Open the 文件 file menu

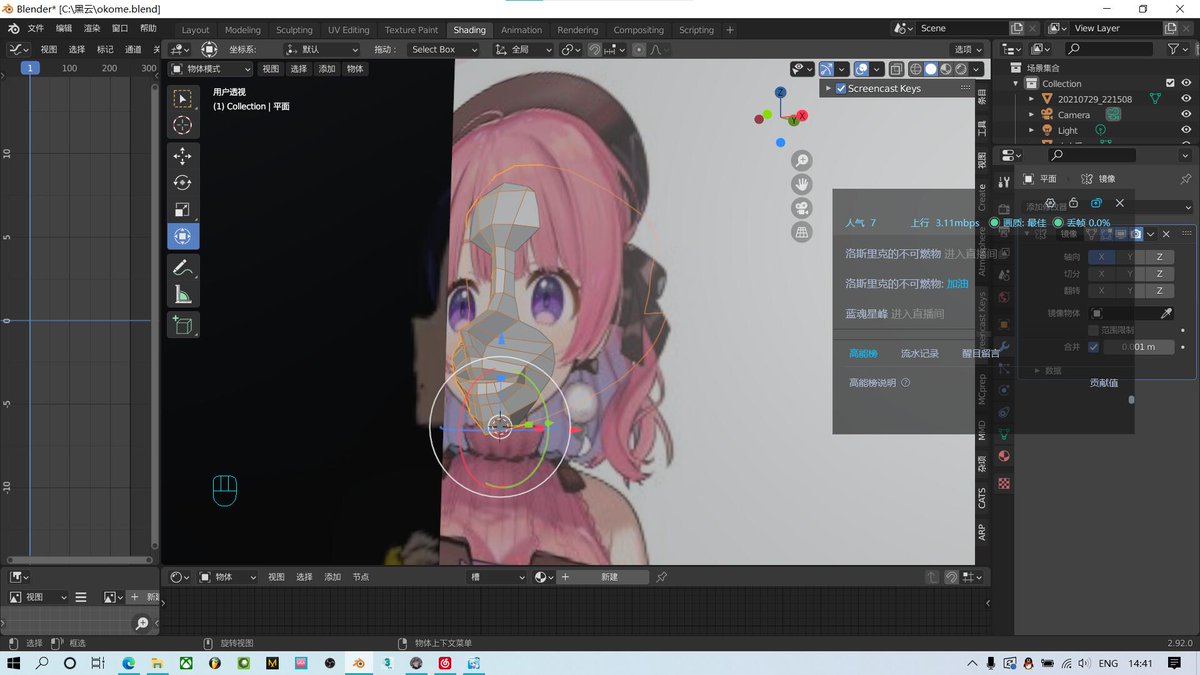pyautogui.click(x=36, y=28)
